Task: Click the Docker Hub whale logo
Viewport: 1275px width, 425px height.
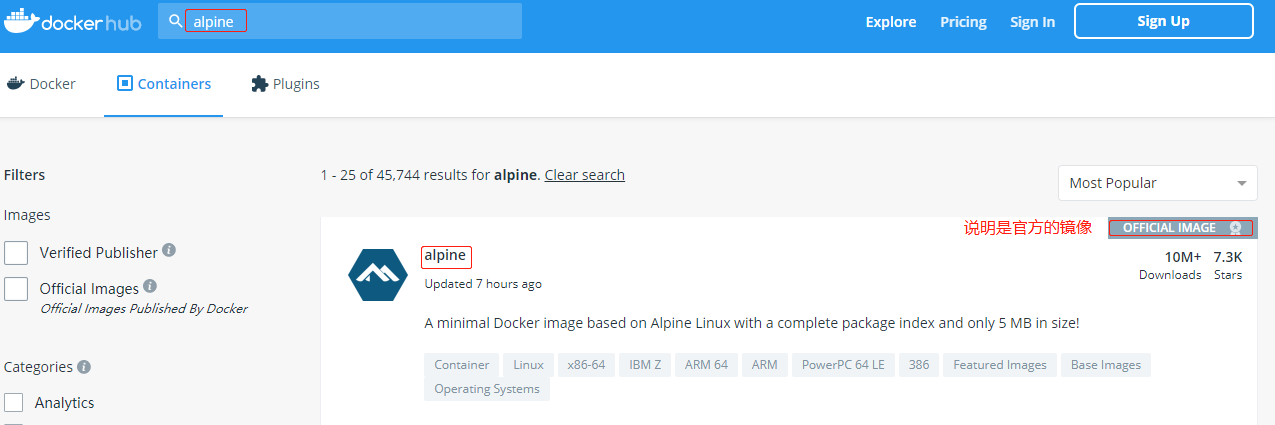Action: pyautogui.click(x=21, y=21)
